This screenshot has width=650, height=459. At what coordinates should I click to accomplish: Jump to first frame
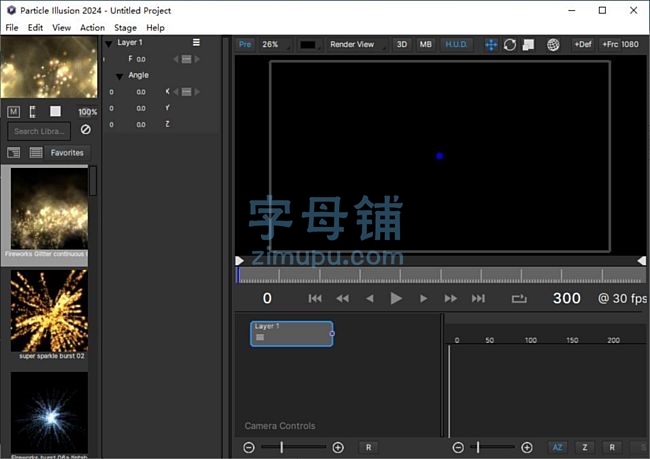click(315, 299)
